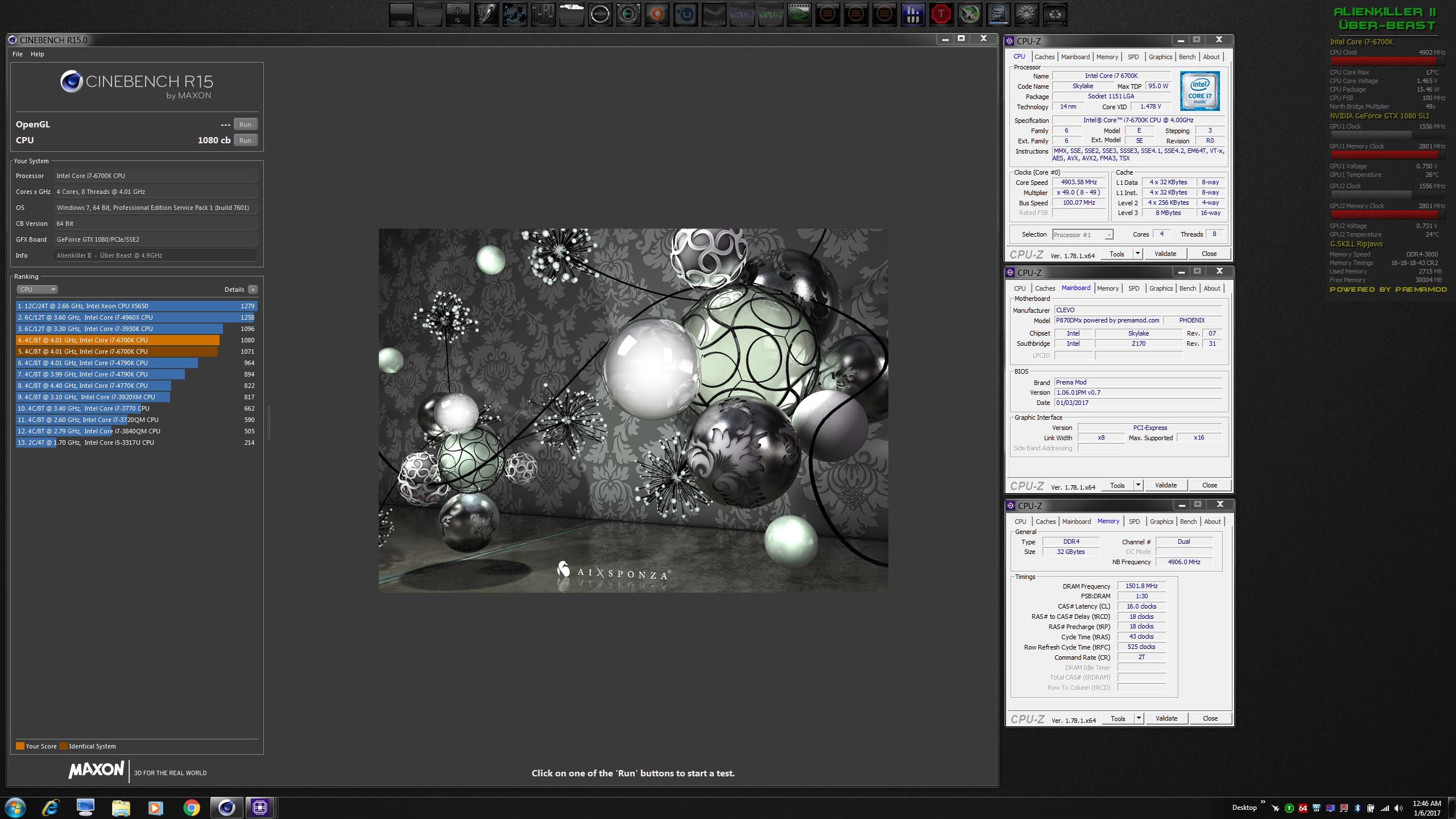Switch to Caches tab in CPU-Z processor window
This screenshot has width=1456, height=819.
pos(1044,57)
